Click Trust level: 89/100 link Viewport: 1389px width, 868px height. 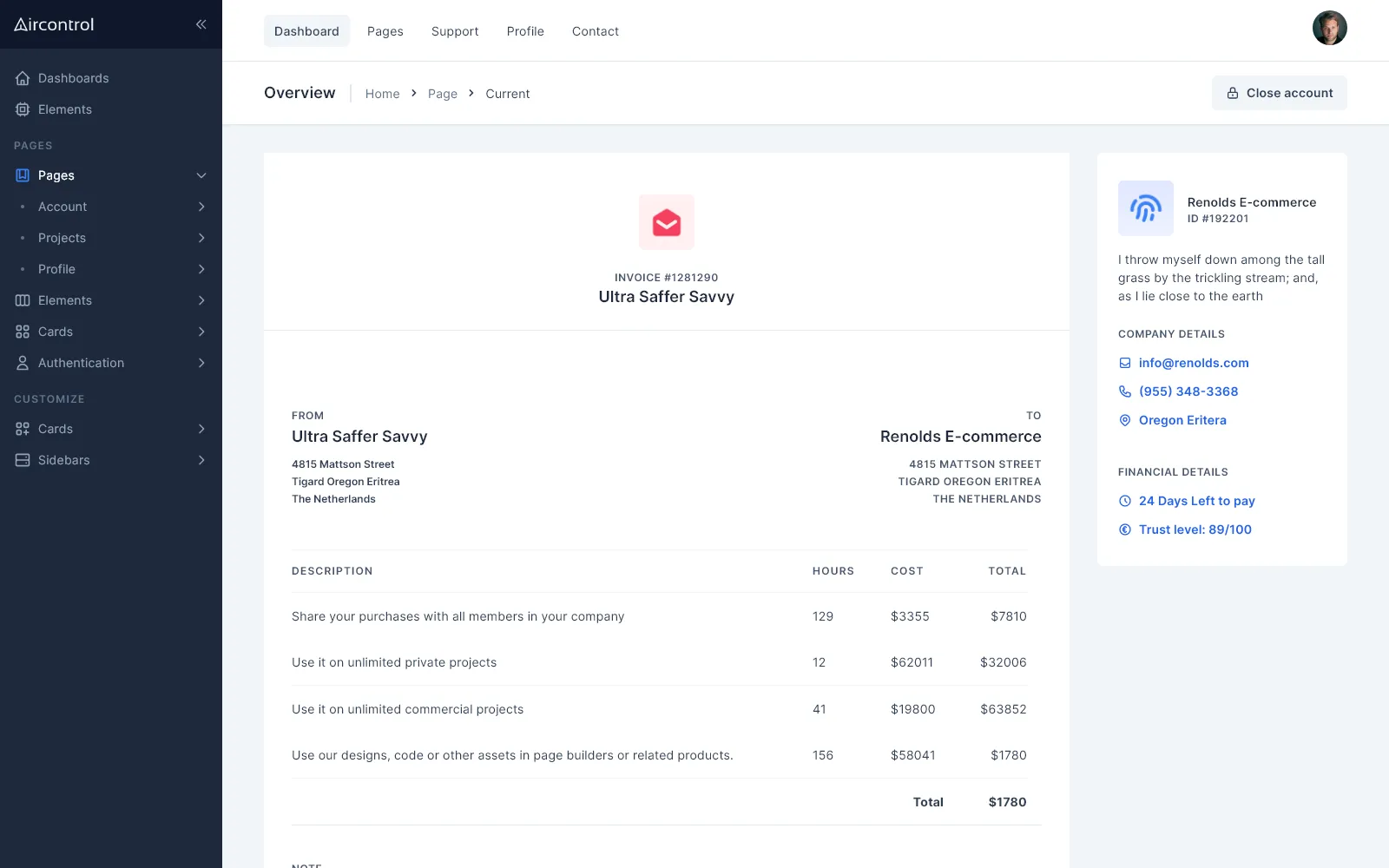(x=1195, y=529)
